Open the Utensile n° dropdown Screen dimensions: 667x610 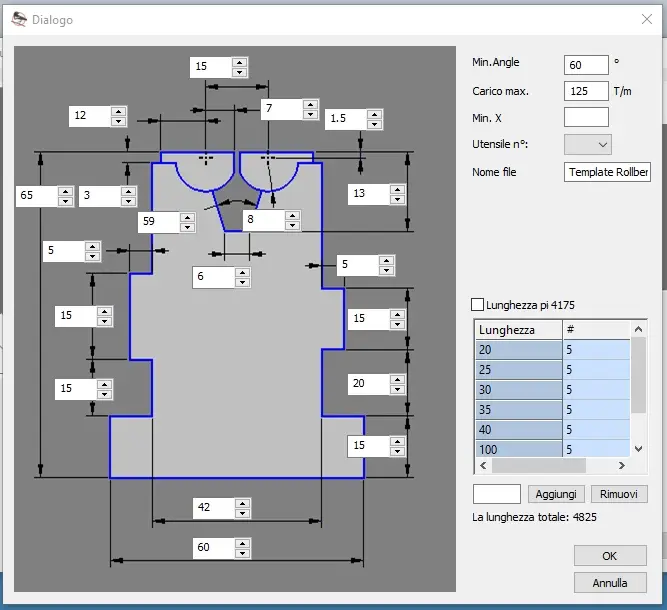588,145
